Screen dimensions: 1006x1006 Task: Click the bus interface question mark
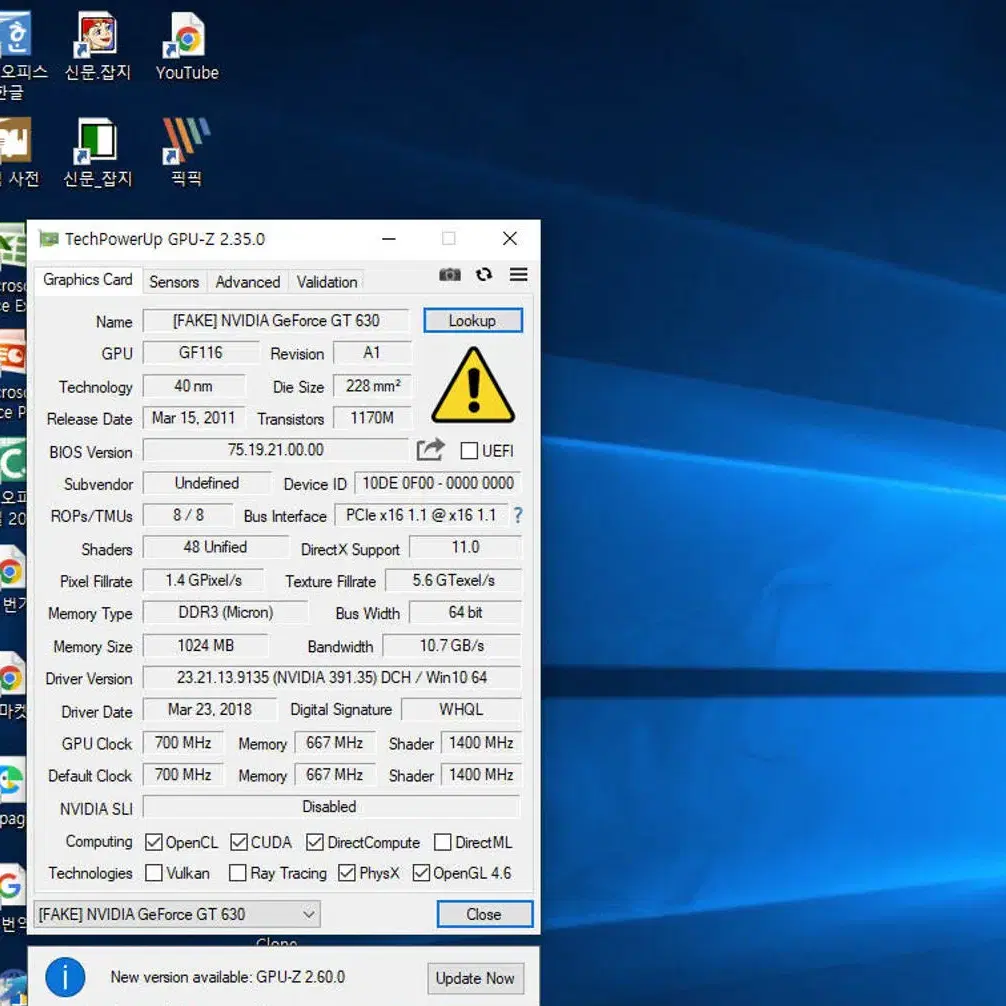(518, 515)
